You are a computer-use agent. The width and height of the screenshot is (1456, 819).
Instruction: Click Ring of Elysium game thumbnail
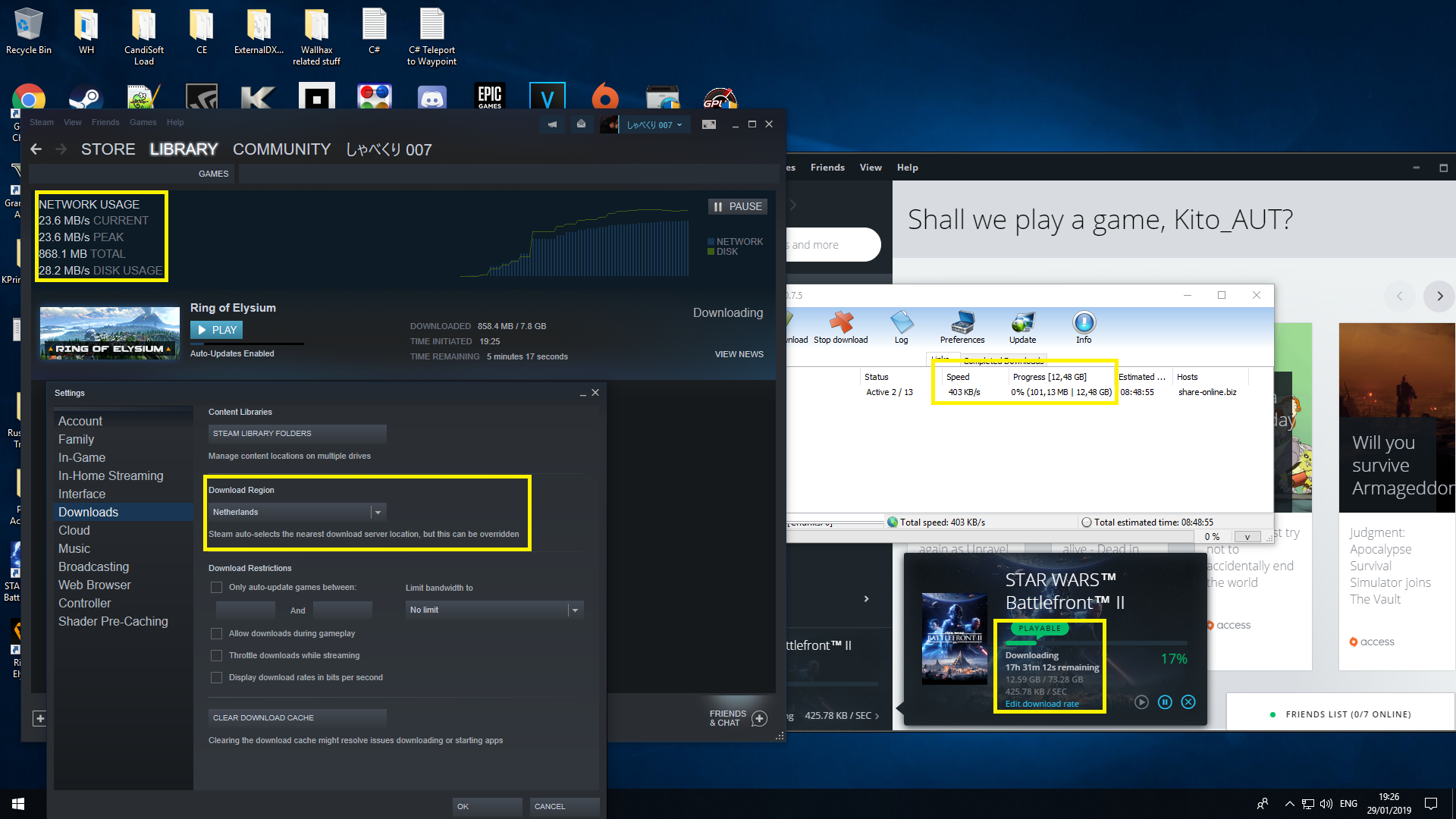(110, 333)
